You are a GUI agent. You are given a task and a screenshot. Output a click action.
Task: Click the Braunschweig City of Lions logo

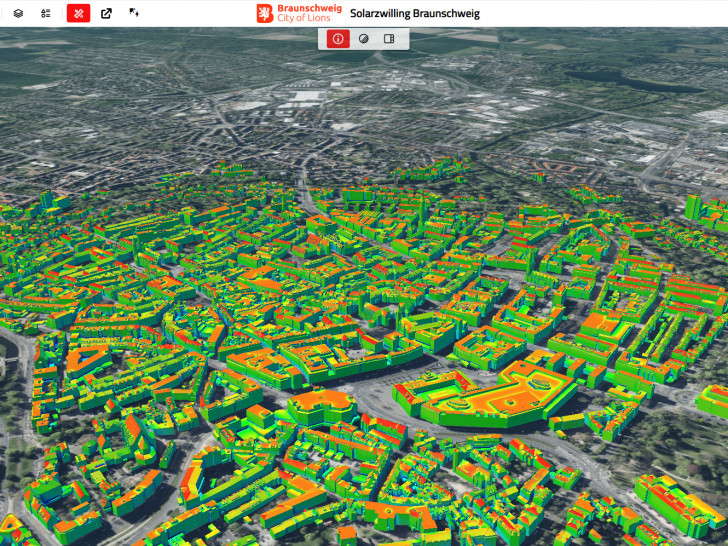[299, 13]
